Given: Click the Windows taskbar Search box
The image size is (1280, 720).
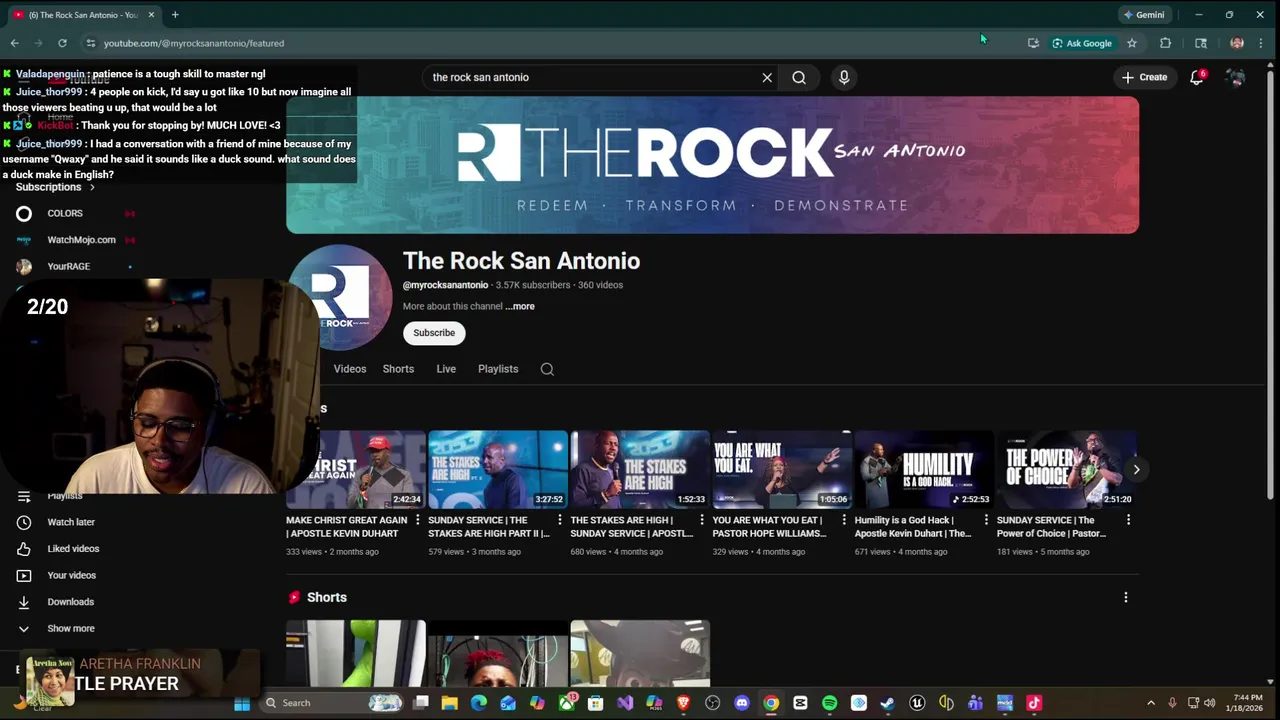Looking at the screenshot, I should coord(331,703).
